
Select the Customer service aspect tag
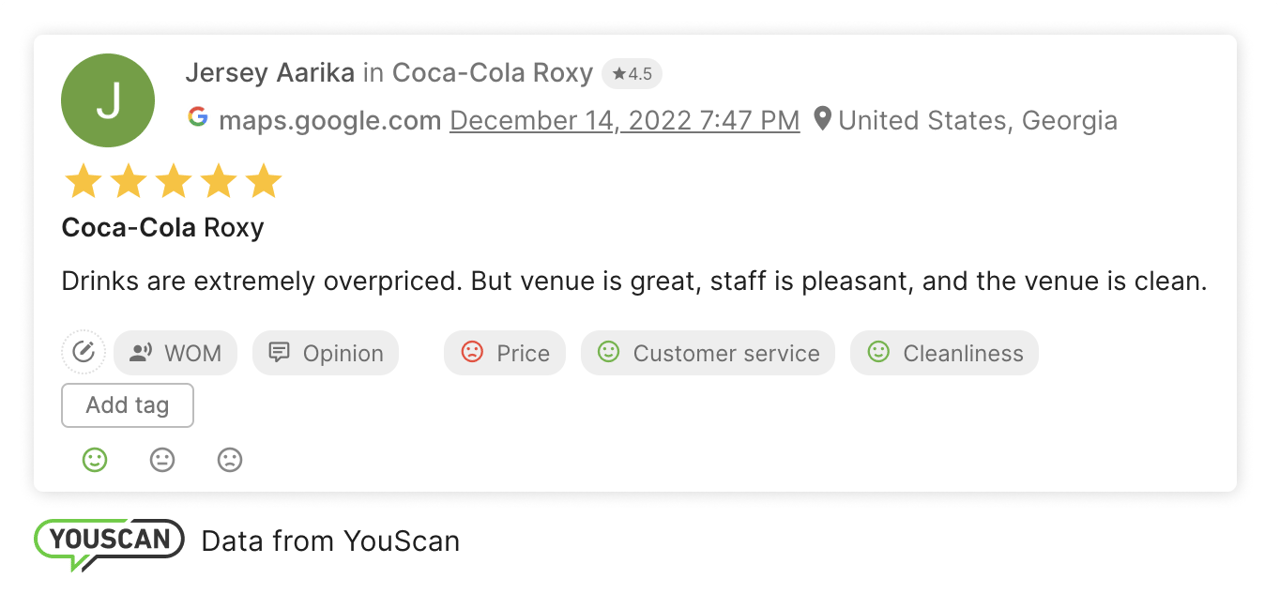point(708,353)
